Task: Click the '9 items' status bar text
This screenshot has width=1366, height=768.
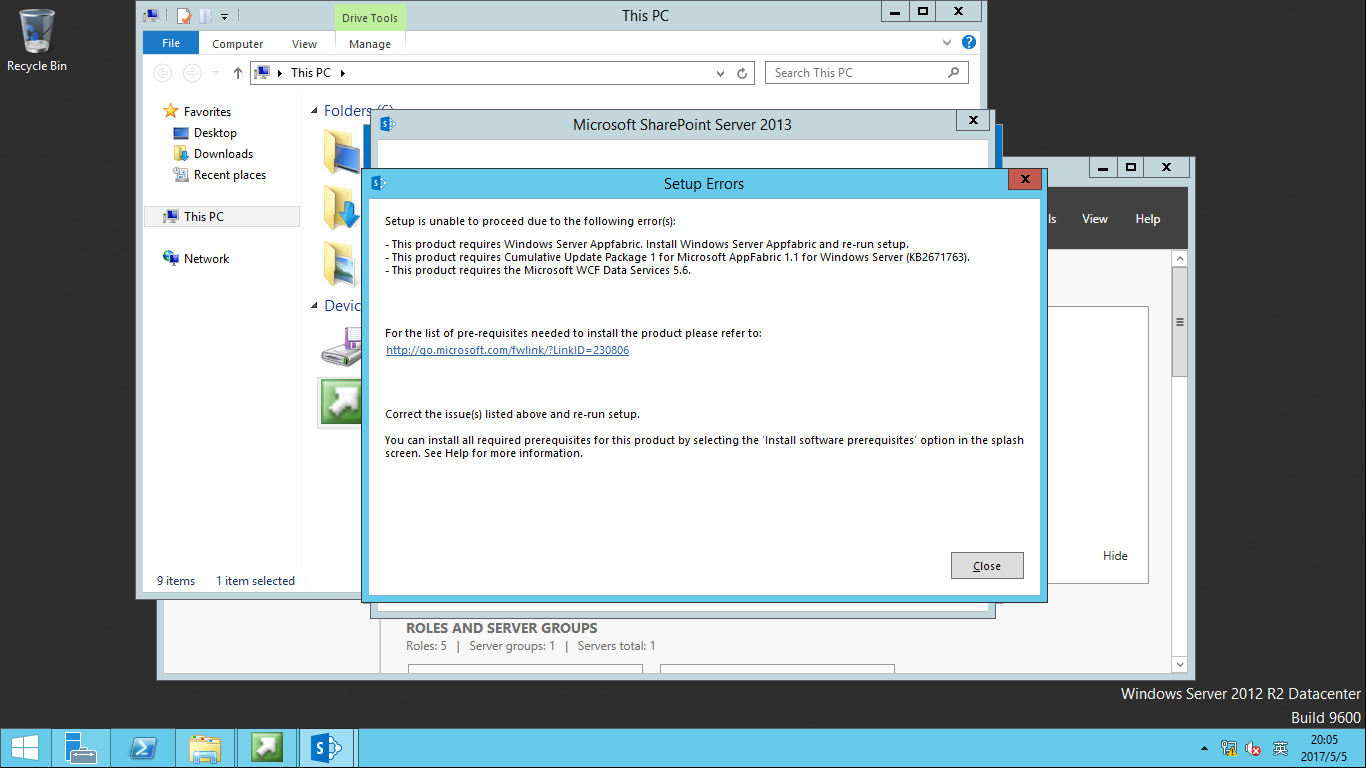Action: [x=176, y=581]
